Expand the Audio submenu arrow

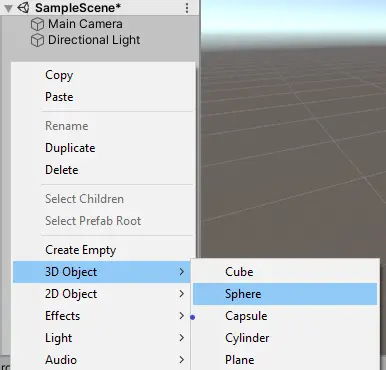182,360
